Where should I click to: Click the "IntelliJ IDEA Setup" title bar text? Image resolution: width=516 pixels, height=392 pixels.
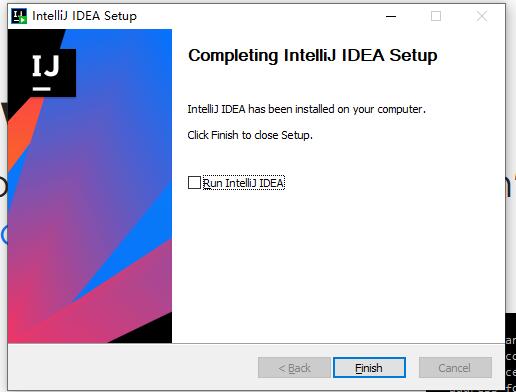point(84,16)
